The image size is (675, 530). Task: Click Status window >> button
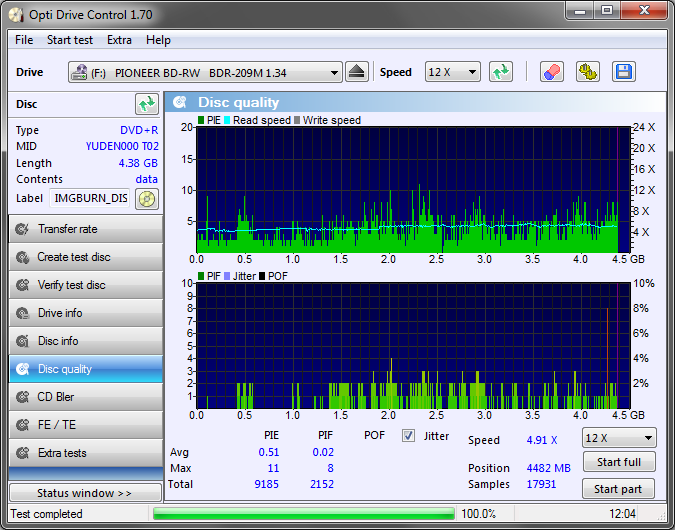click(x=85, y=493)
